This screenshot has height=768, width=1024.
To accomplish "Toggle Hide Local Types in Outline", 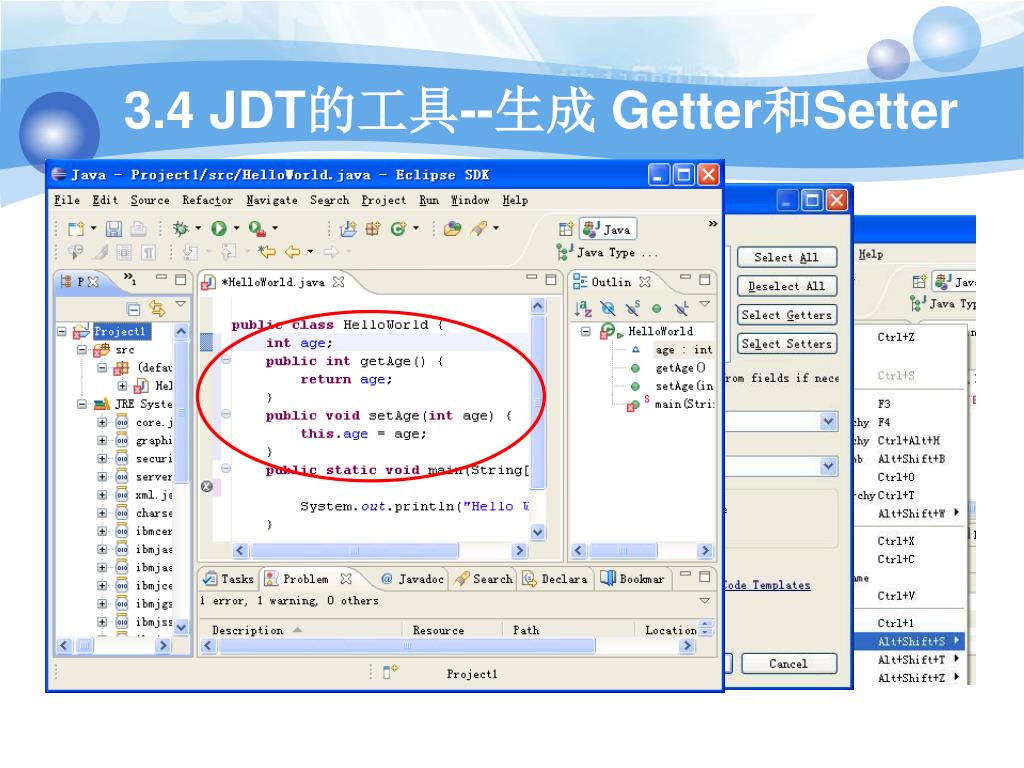I will pos(681,308).
